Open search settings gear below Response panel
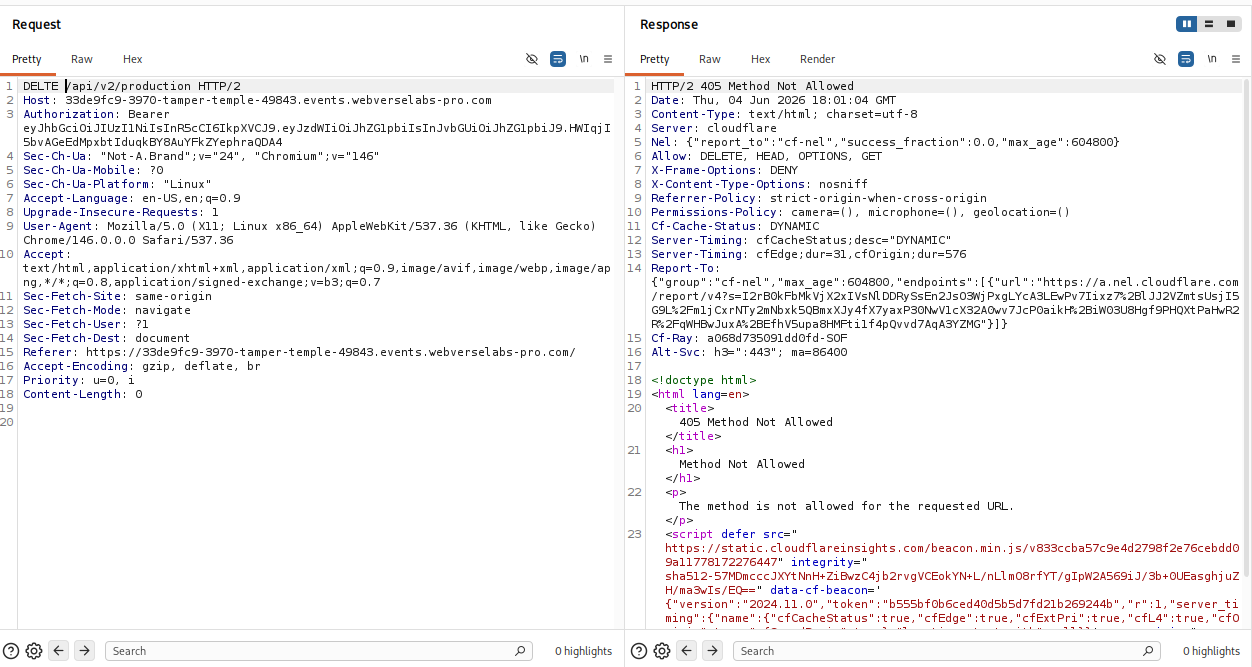This screenshot has height=667, width=1252. click(661, 651)
